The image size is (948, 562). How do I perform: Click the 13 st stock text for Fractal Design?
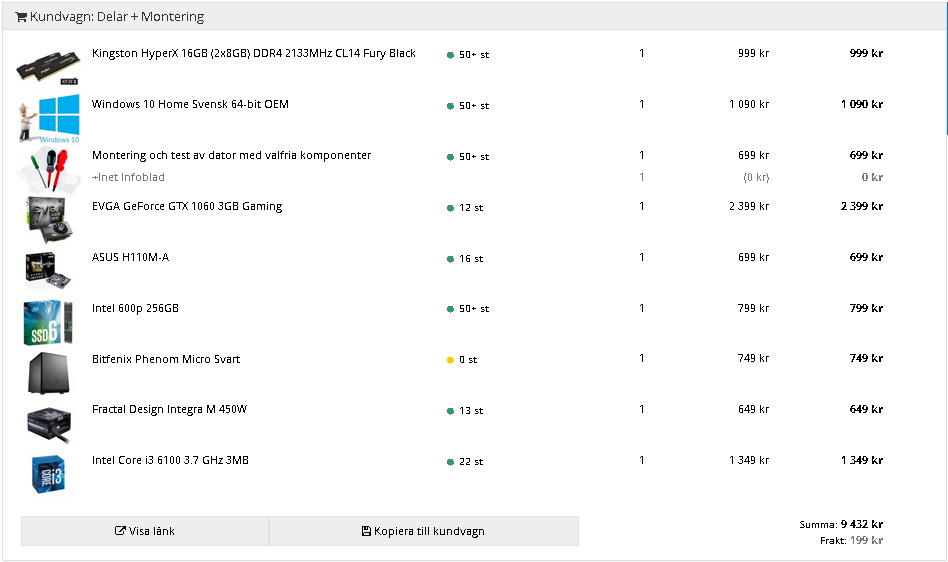[471, 411]
